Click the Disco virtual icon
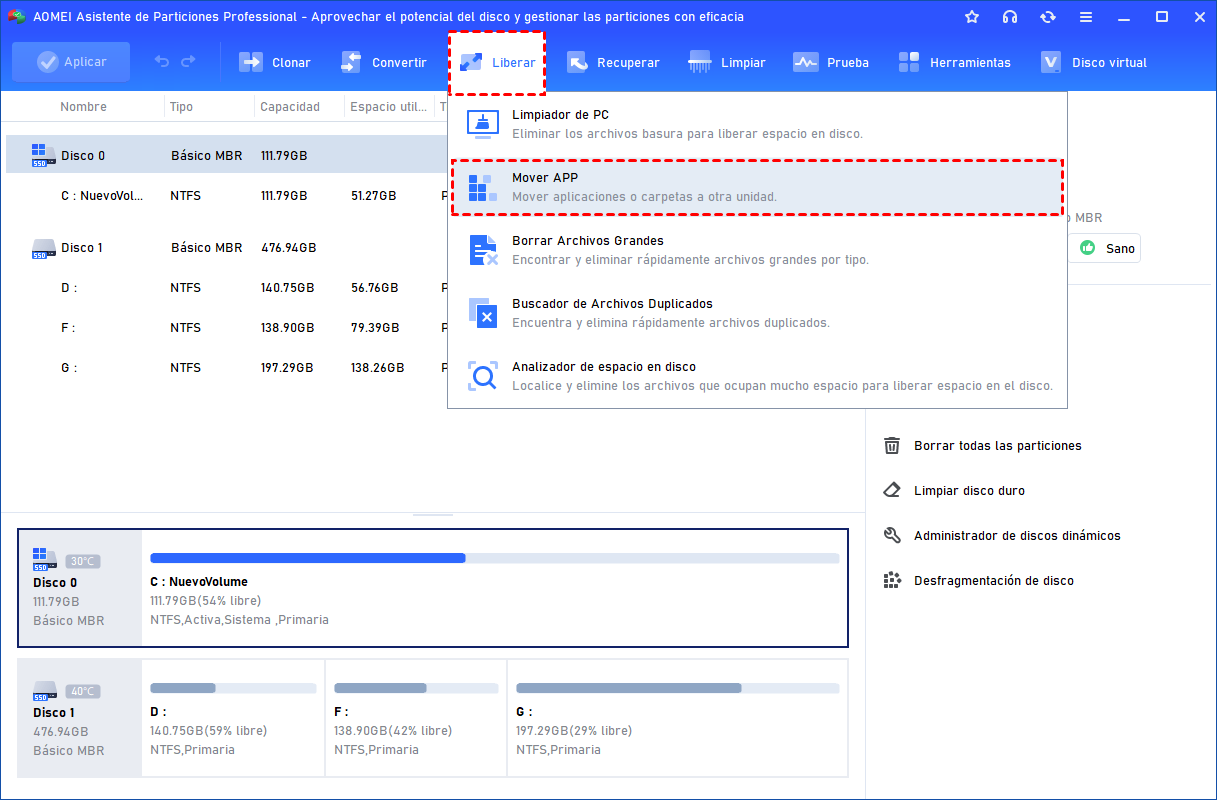The height and width of the screenshot is (800, 1217). point(1050,62)
